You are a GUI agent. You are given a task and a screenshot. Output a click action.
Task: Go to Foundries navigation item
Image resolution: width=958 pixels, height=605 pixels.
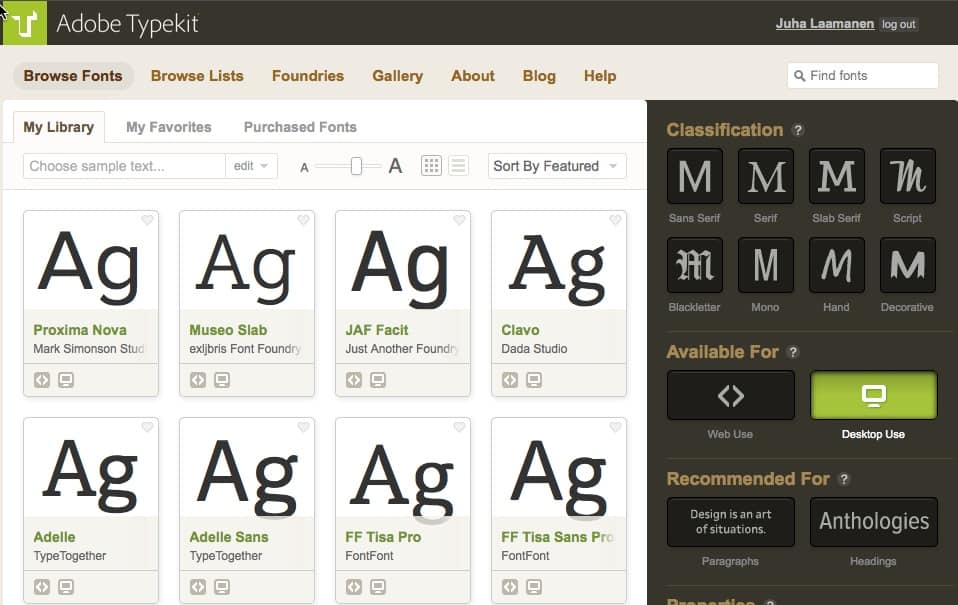coord(308,76)
